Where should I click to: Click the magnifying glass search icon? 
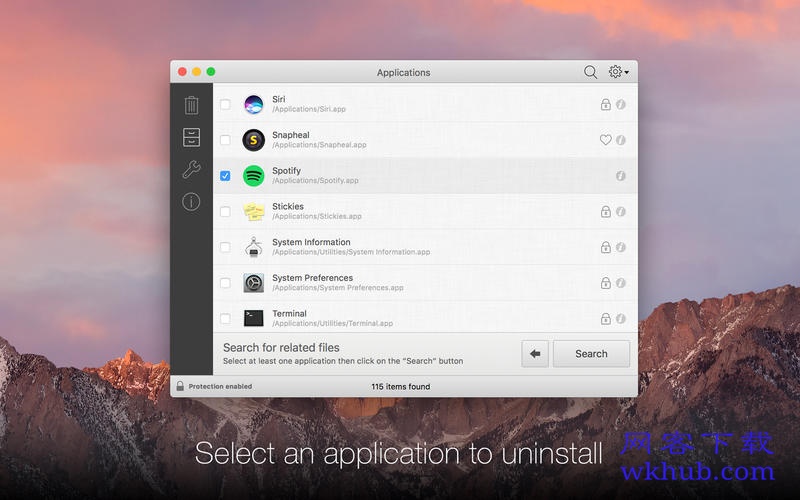590,72
